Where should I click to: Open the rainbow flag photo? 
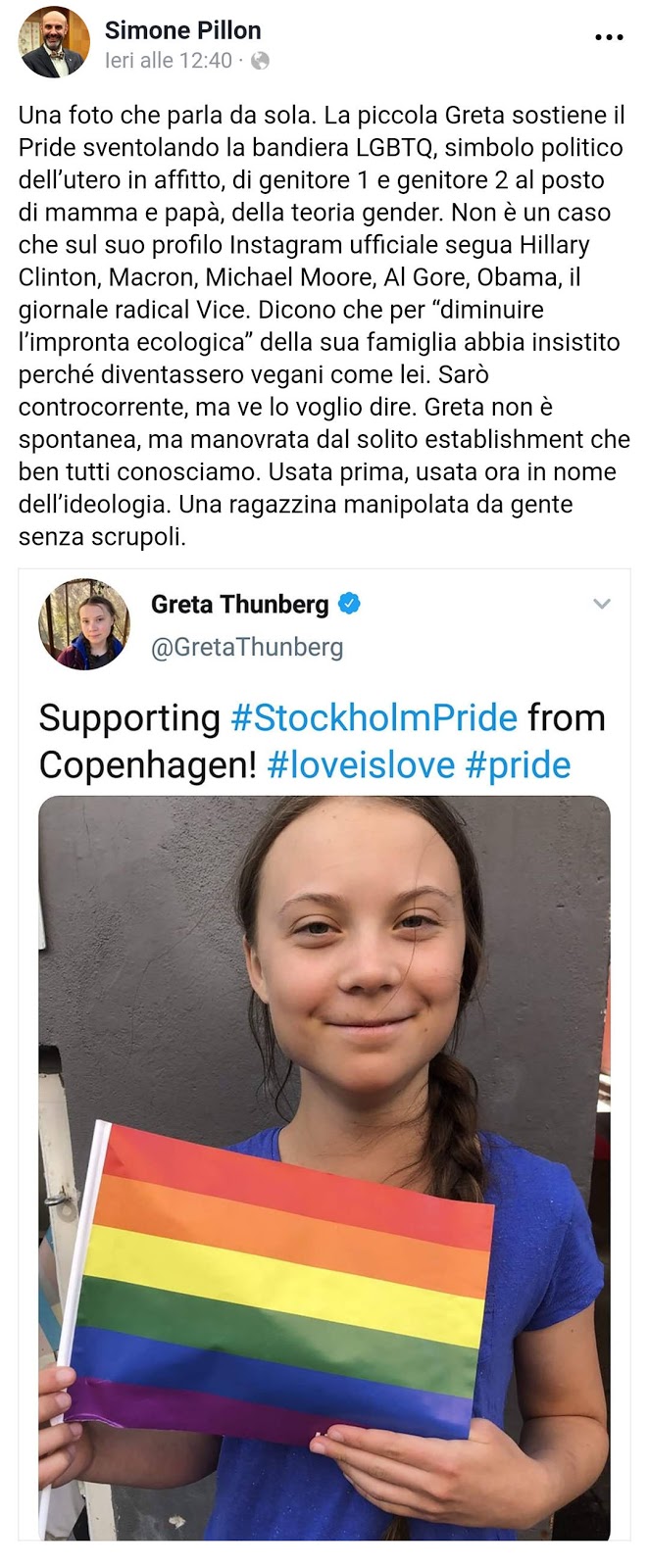tap(324, 1167)
